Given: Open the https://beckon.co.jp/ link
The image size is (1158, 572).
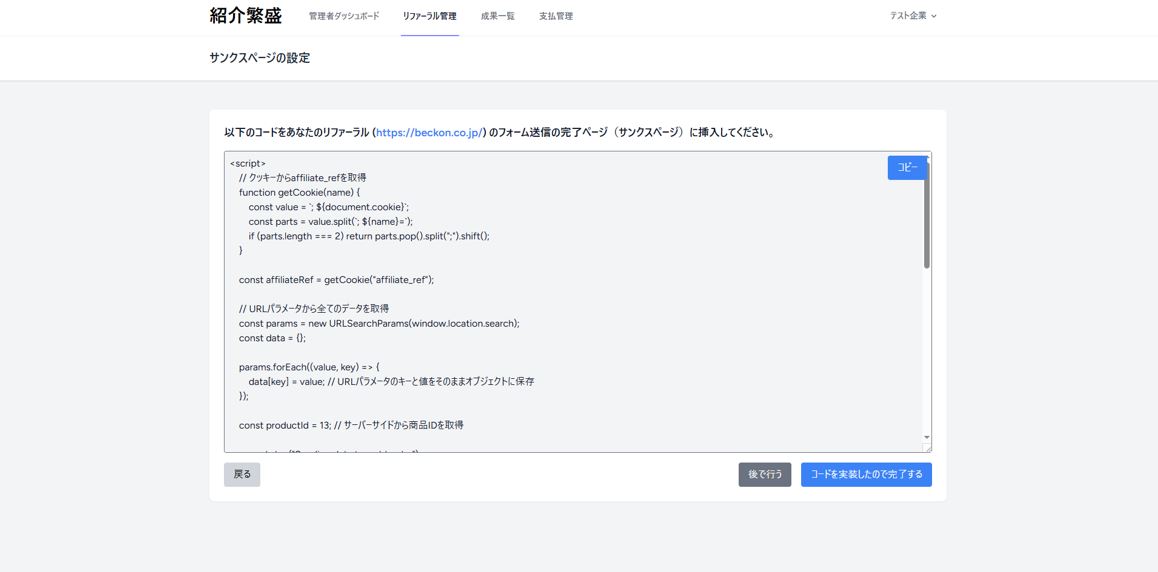Looking at the screenshot, I should (x=429, y=133).
